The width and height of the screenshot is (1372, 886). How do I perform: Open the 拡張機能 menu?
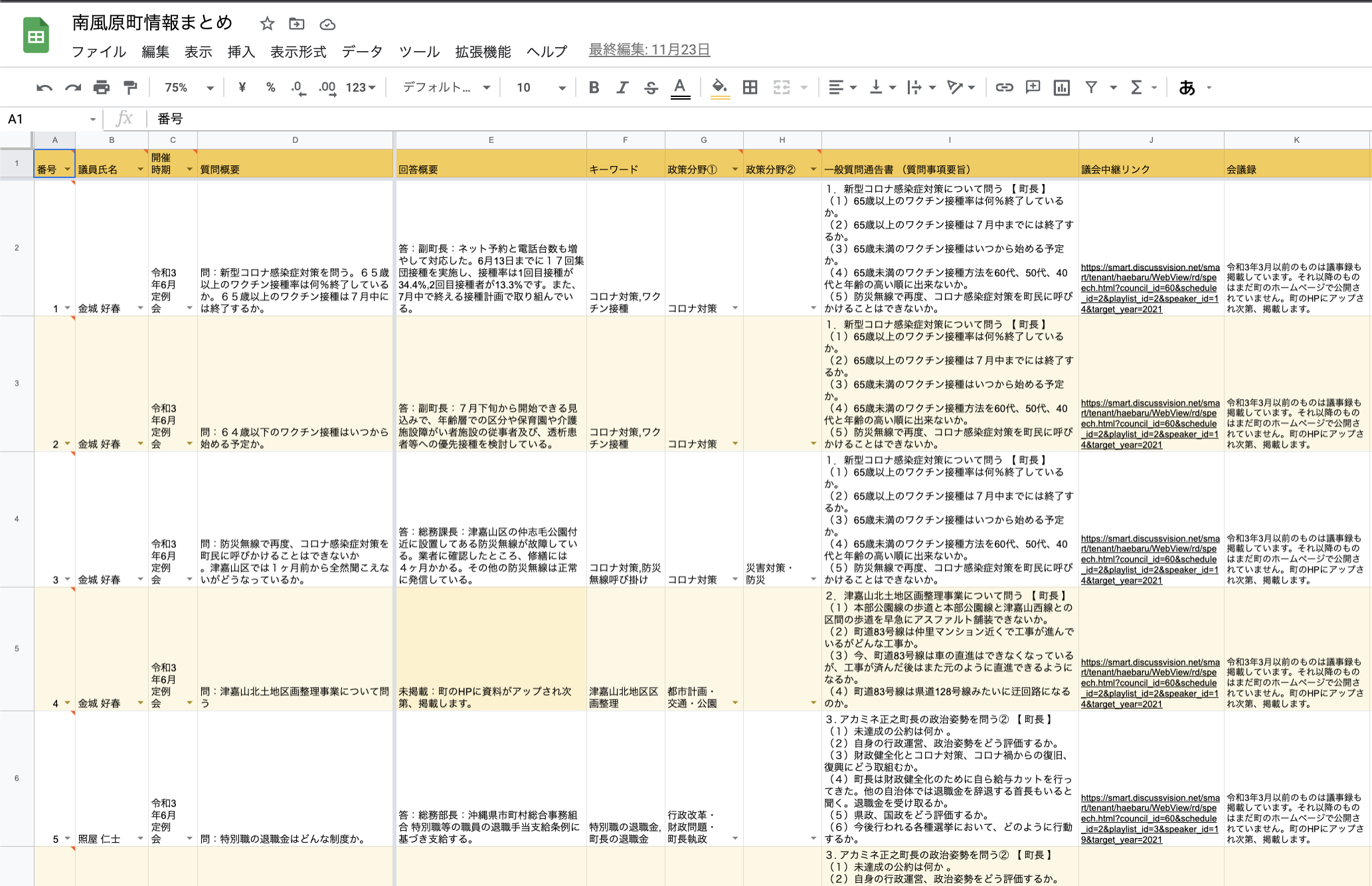click(483, 52)
